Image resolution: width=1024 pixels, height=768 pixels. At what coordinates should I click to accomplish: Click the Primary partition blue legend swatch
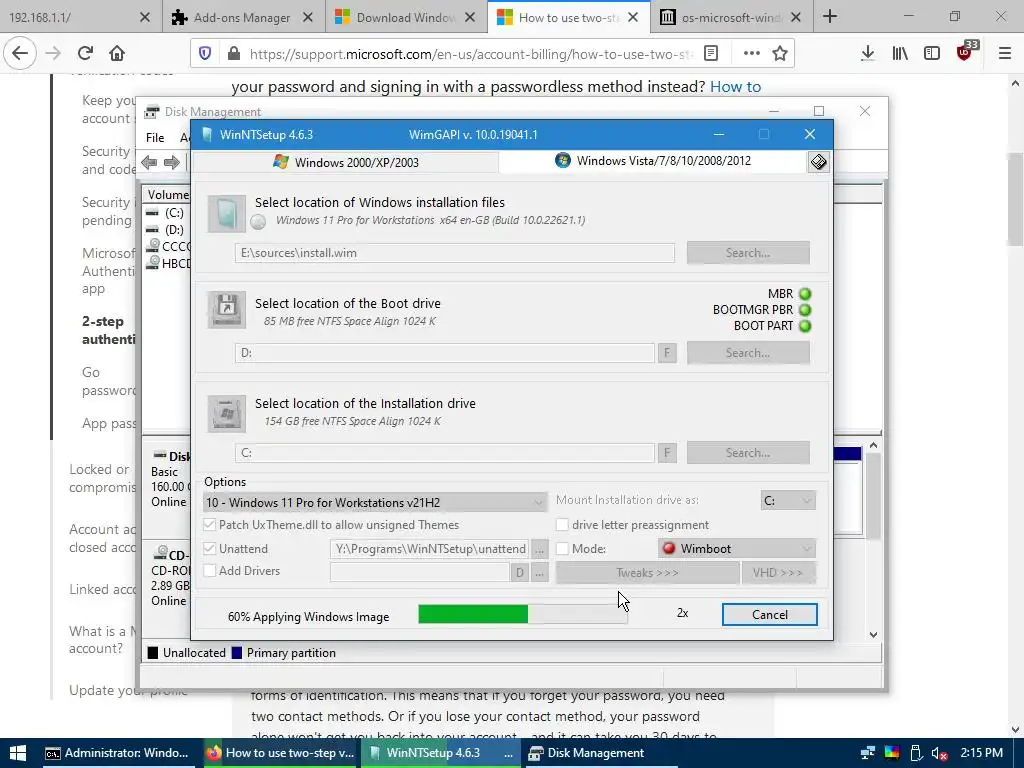pyautogui.click(x=237, y=653)
